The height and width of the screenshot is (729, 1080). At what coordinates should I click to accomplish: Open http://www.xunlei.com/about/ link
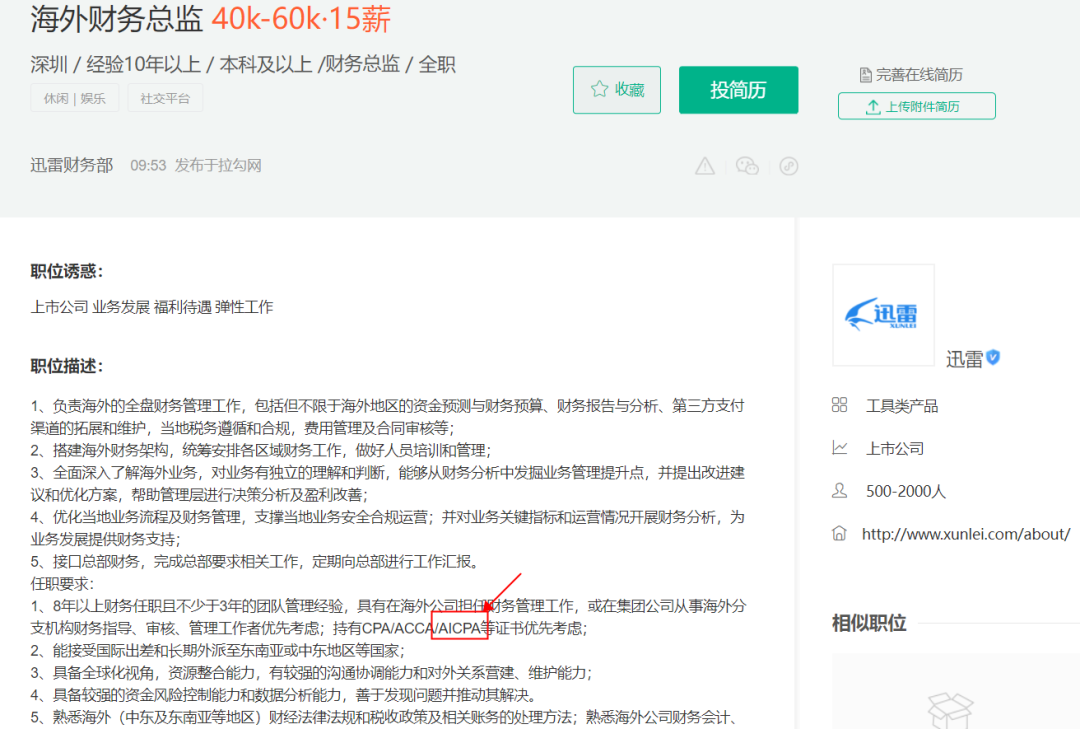[x=966, y=534]
